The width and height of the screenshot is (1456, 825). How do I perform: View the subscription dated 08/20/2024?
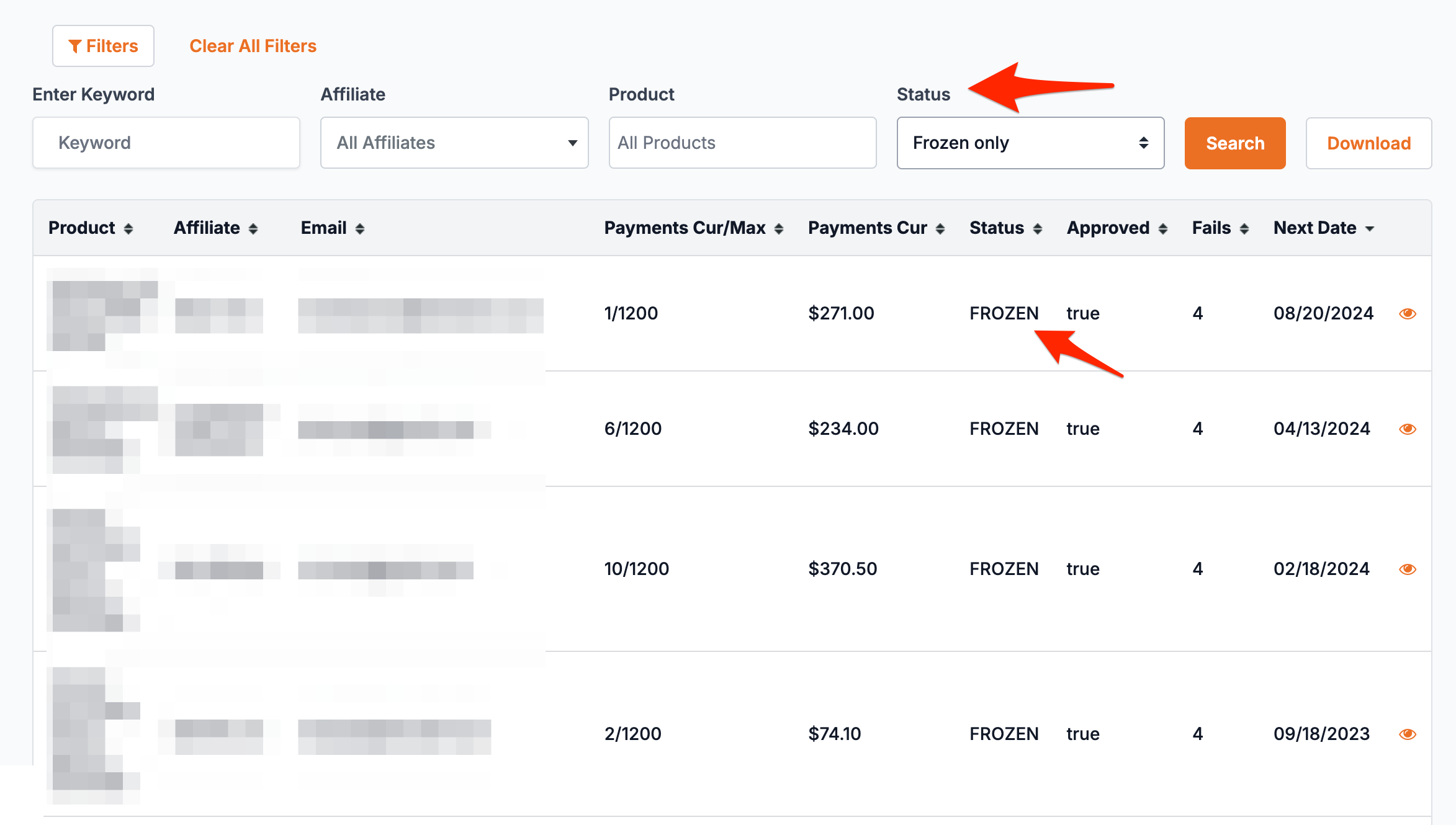click(1408, 314)
